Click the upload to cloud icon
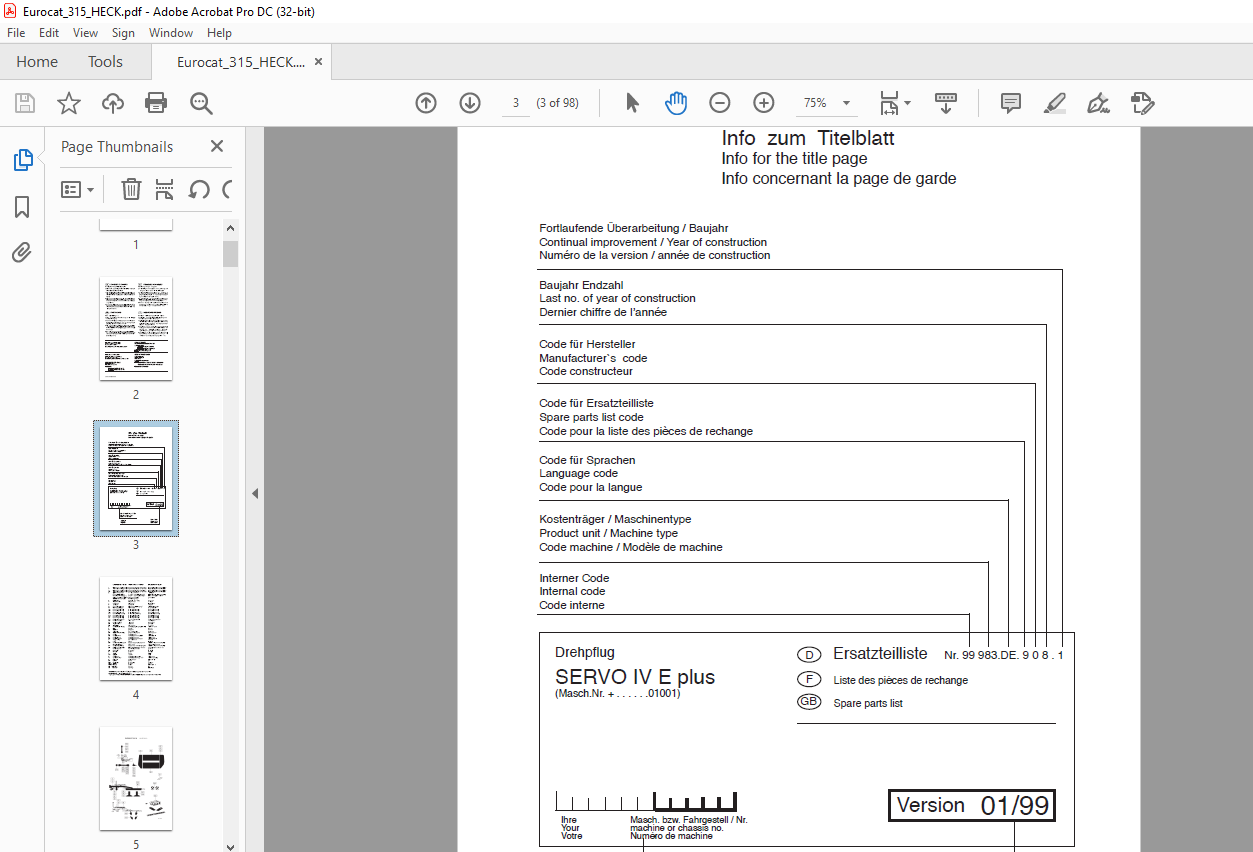The image size is (1253, 852). click(113, 103)
